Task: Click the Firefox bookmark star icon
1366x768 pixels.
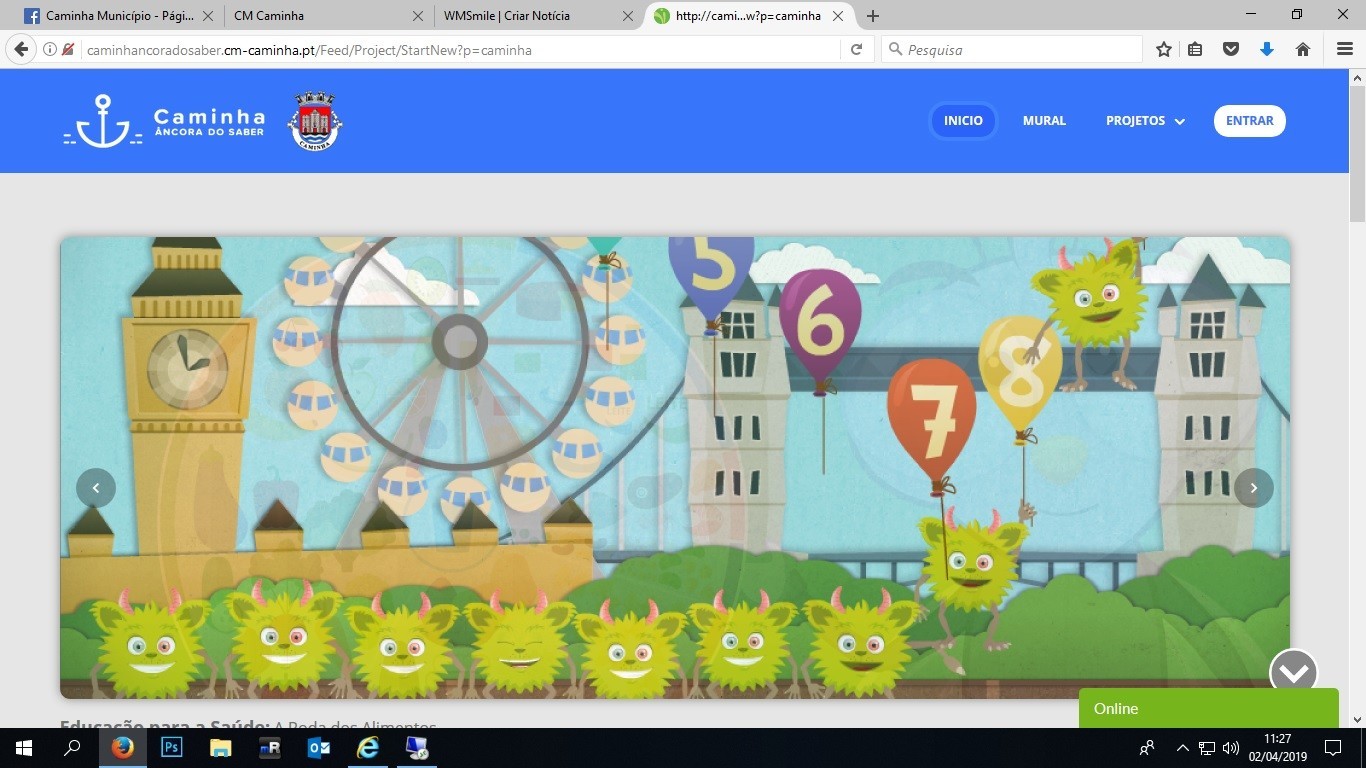Action: (x=1164, y=49)
